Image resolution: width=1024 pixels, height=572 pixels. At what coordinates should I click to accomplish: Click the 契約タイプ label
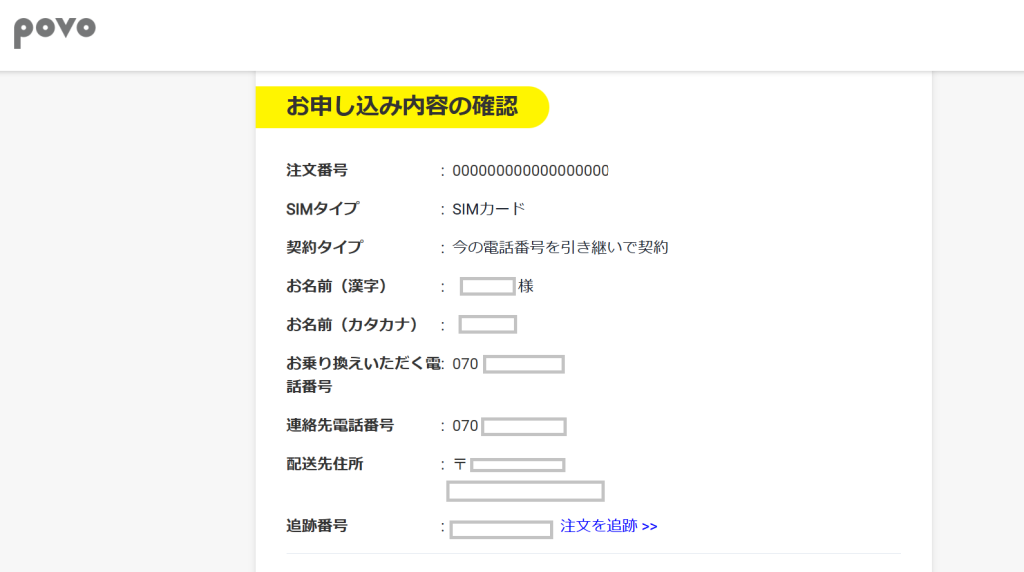click(x=325, y=247)
